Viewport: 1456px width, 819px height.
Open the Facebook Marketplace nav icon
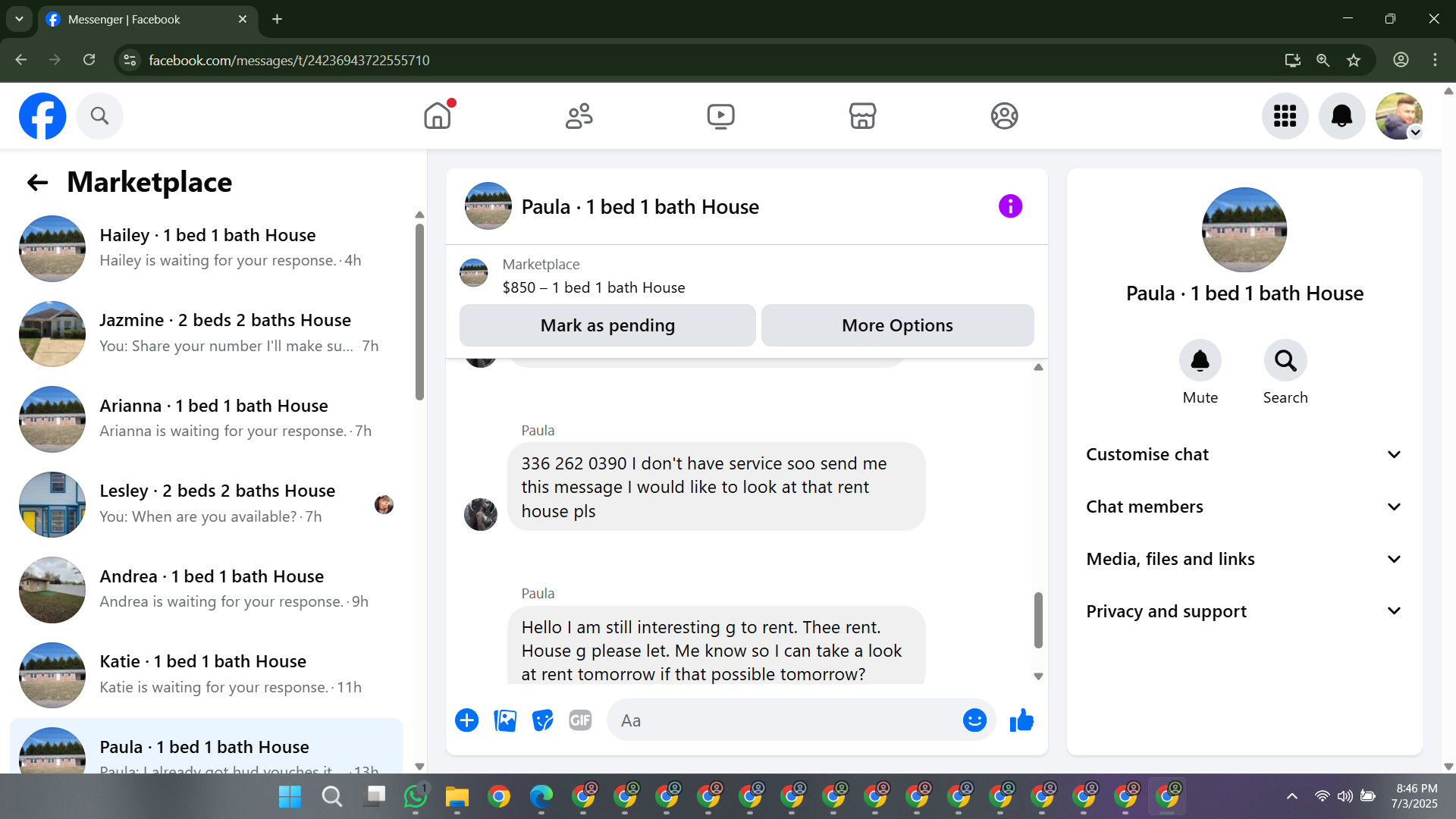862,116
